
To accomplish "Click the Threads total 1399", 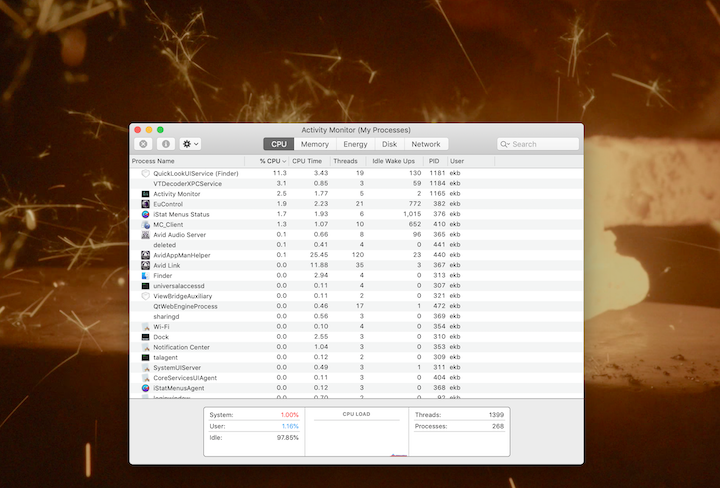I will tap(496, 415).
